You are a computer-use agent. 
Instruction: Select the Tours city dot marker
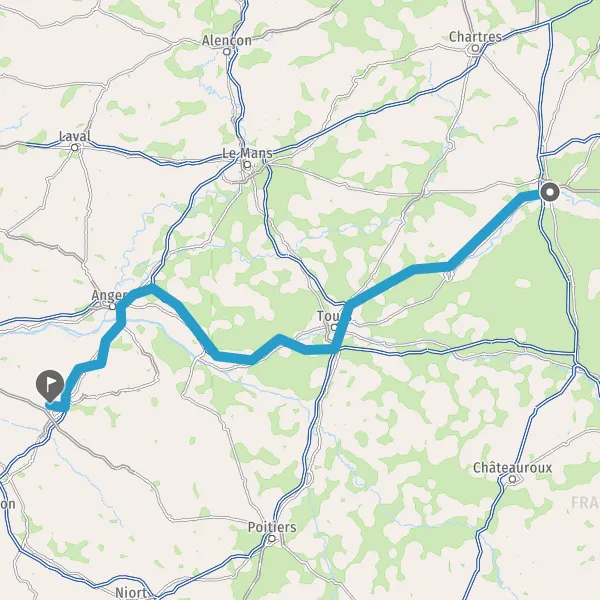coord(334,328)
